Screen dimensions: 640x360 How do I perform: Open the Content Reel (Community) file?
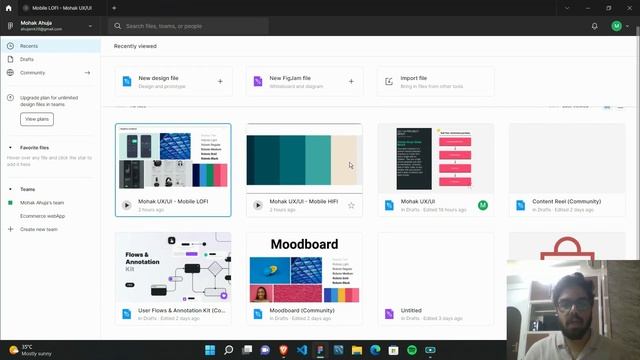pyautogui.click(x=567, y=170)
